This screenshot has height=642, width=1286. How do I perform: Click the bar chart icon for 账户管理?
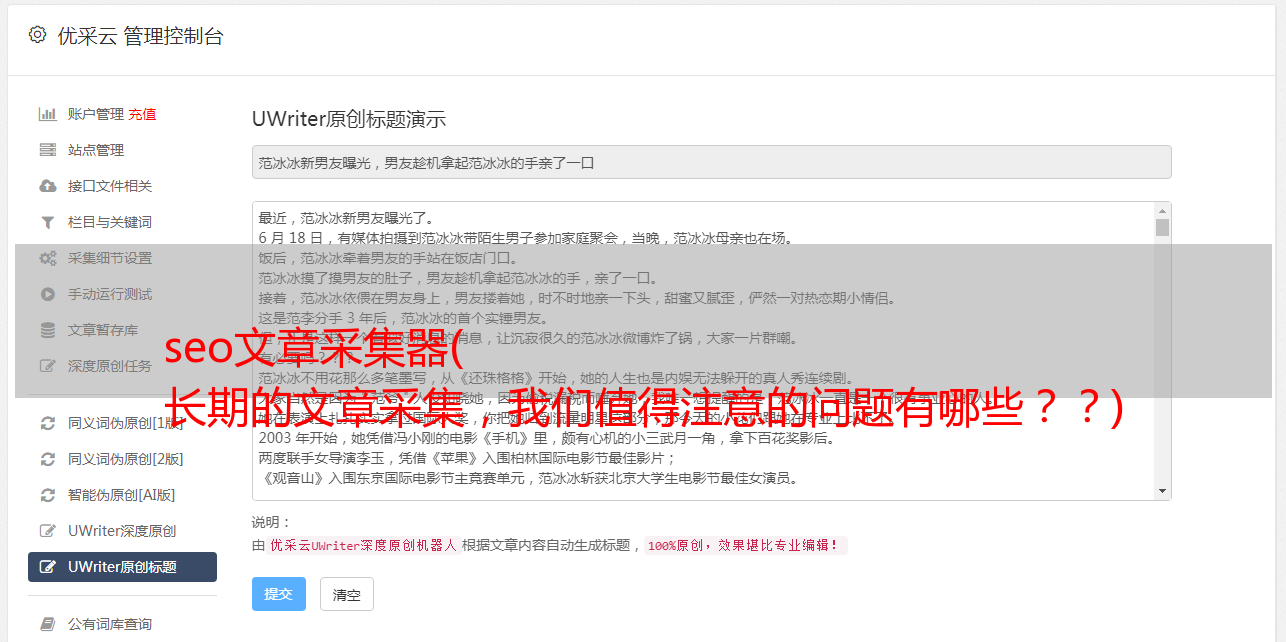47,114
